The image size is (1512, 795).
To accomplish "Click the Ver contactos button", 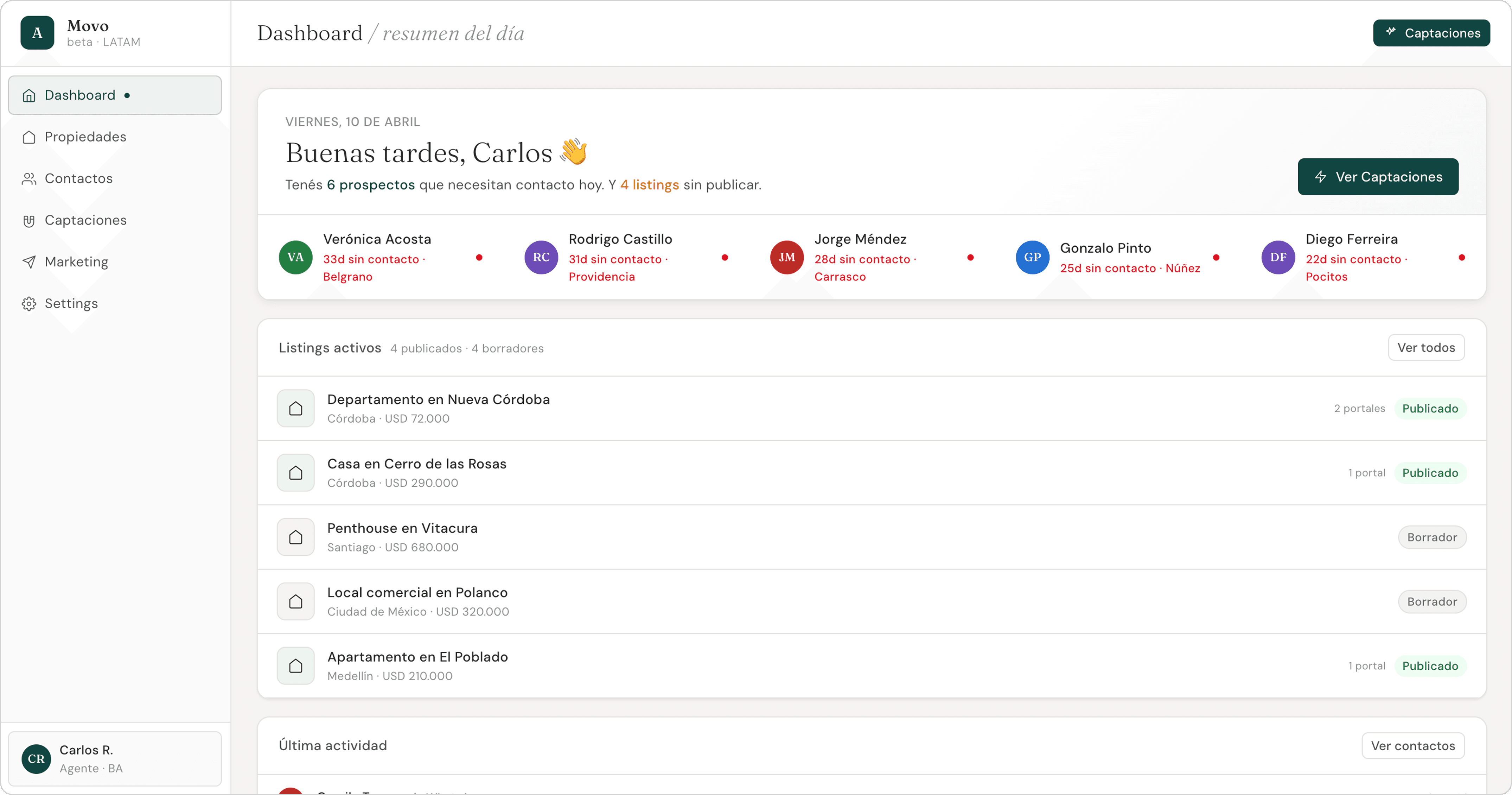I will point(1412,746).
